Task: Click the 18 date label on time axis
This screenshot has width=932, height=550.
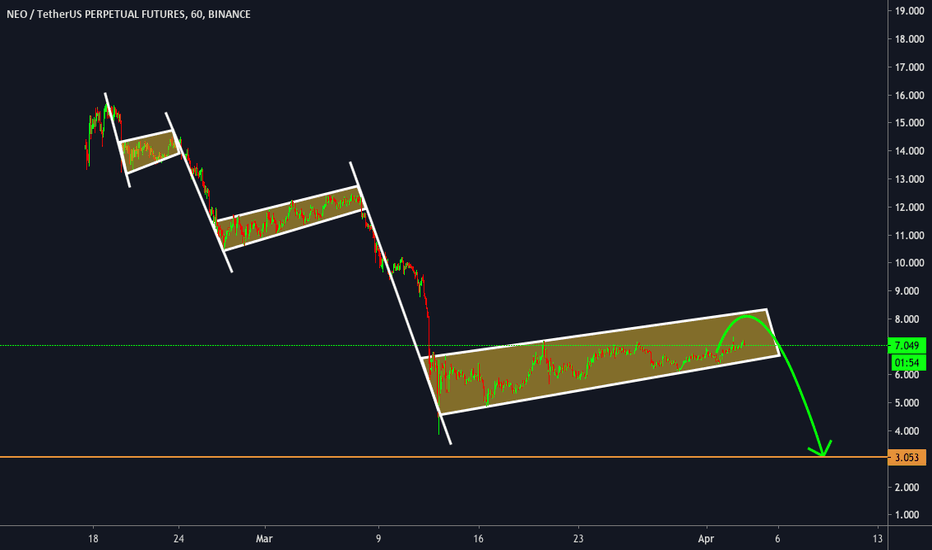Action: (x=93, y=539)
